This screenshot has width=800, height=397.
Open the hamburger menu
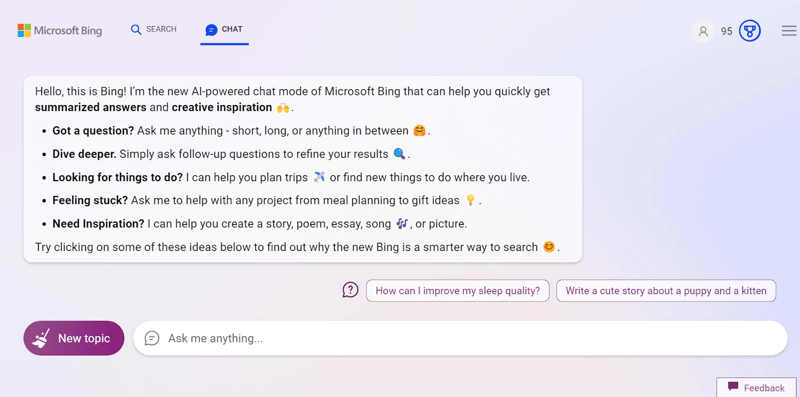coord(789,31)
